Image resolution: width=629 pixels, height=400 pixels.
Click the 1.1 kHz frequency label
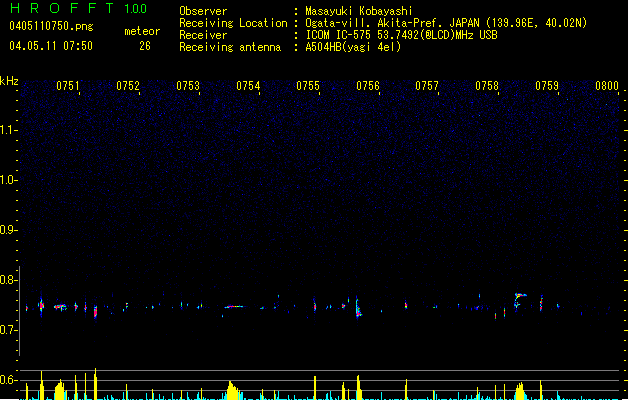tap(8, 130)
